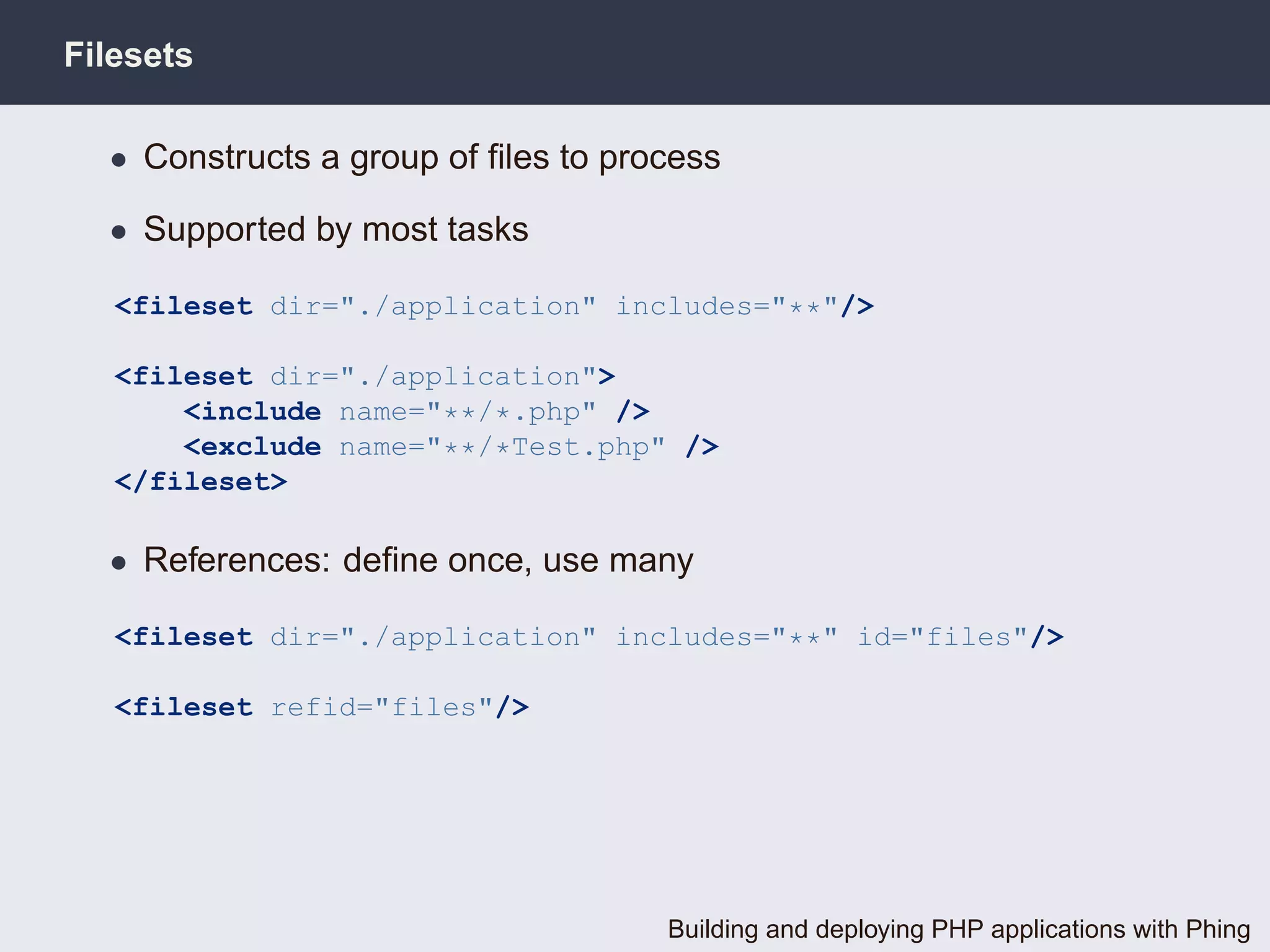This screenshot has height=952, width=1270.
Task: Click the exclude name="**/*Test.php" code line
Action: (x=450, y=447)
